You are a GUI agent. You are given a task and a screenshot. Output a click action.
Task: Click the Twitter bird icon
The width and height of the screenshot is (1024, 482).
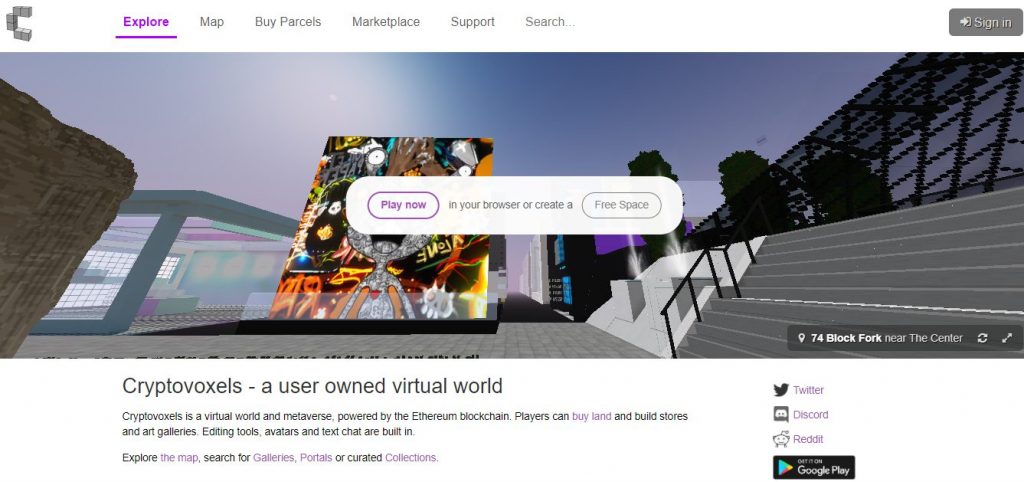pos(781,391)
